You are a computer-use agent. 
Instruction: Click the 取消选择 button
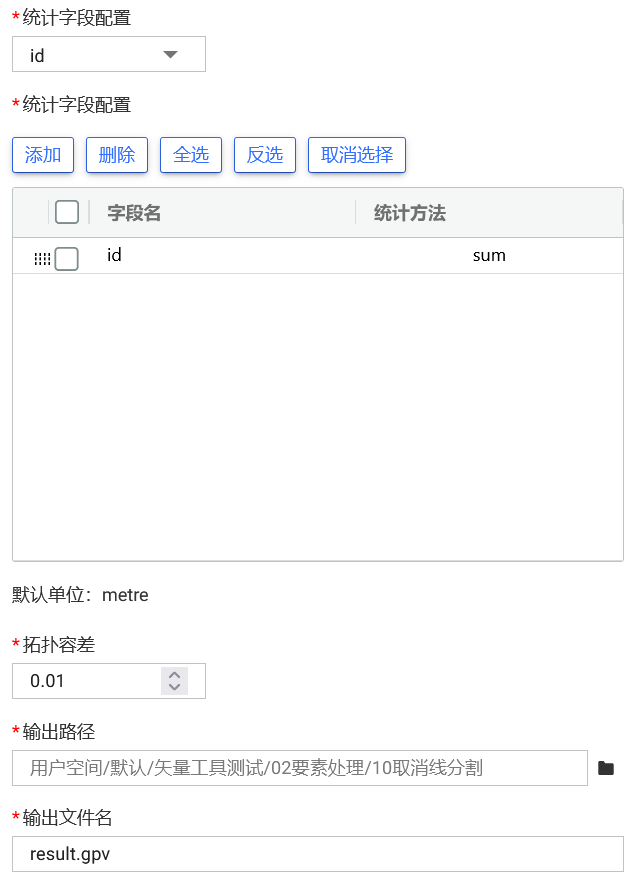pos(357,155)
